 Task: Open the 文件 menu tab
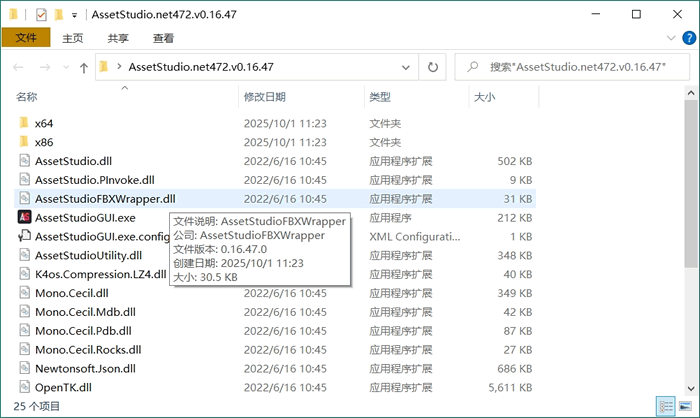coord(25,38)
